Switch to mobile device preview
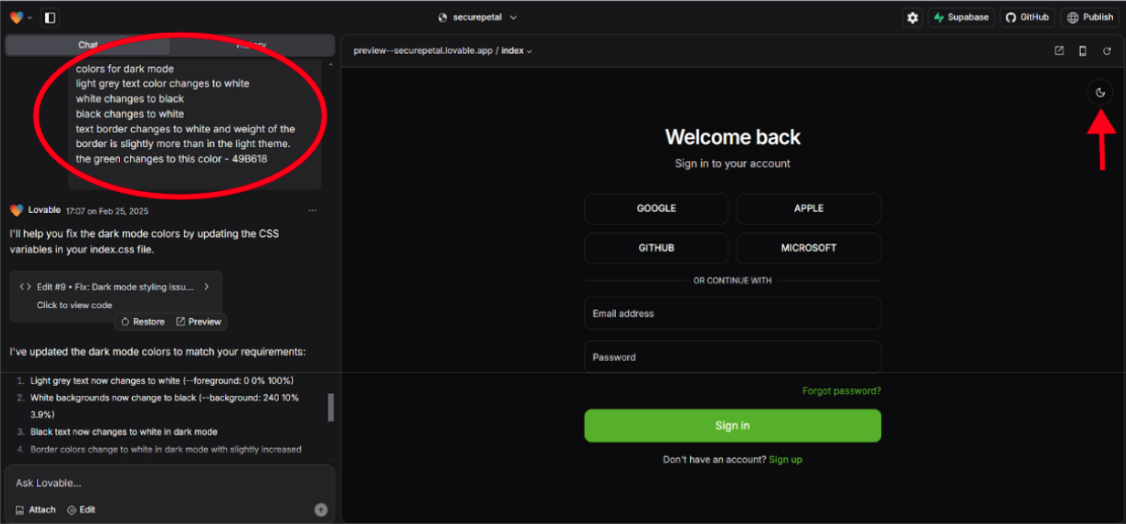 (x=1082, y=51)
